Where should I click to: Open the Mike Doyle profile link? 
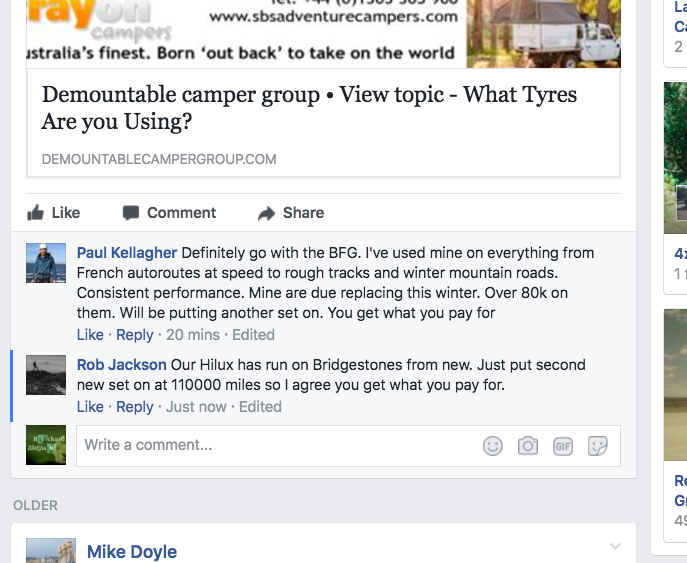tap(132, 552)
